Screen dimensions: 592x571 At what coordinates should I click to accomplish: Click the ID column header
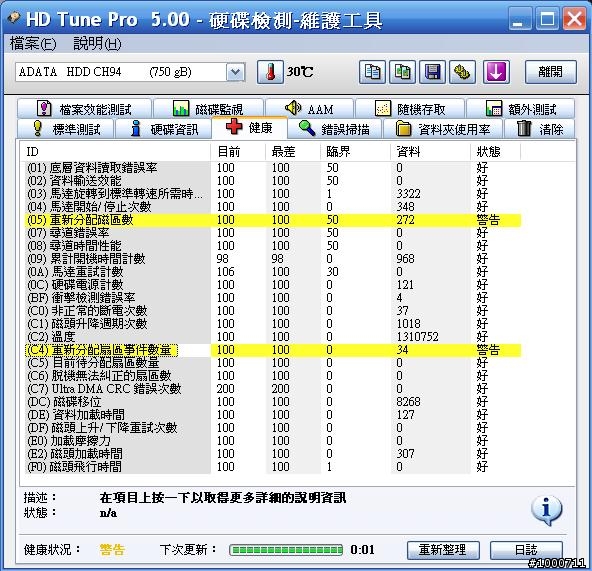coord(115,152)
